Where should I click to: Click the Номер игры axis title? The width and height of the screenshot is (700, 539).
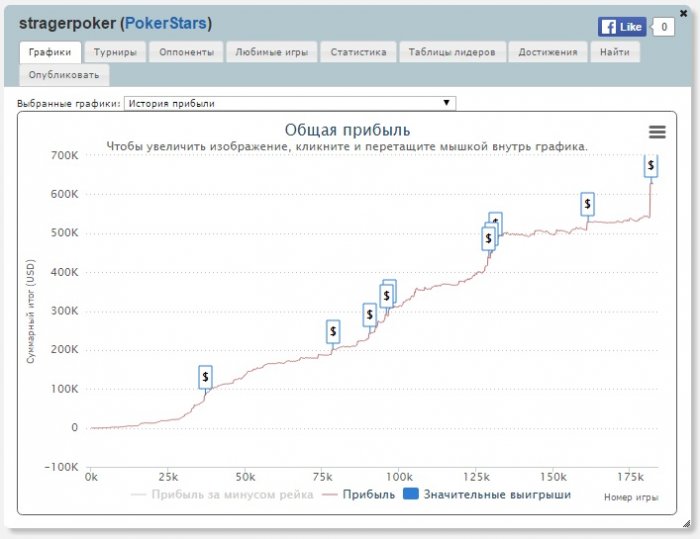(631, 497)
